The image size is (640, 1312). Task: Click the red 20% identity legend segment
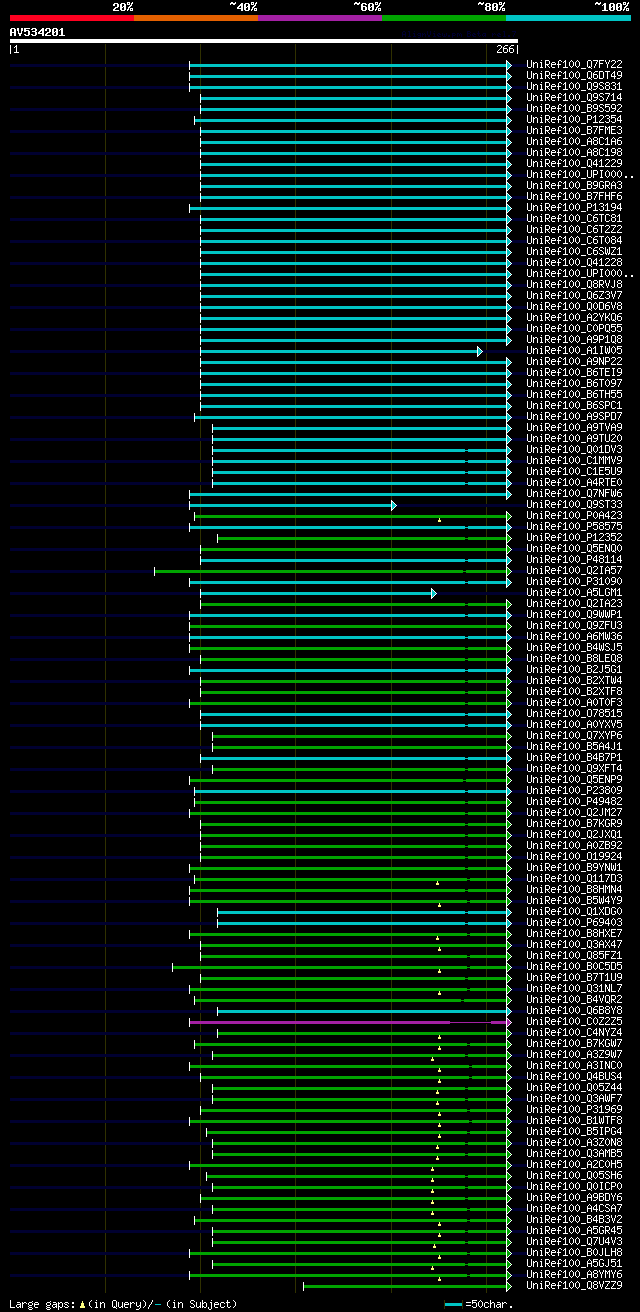72,17
